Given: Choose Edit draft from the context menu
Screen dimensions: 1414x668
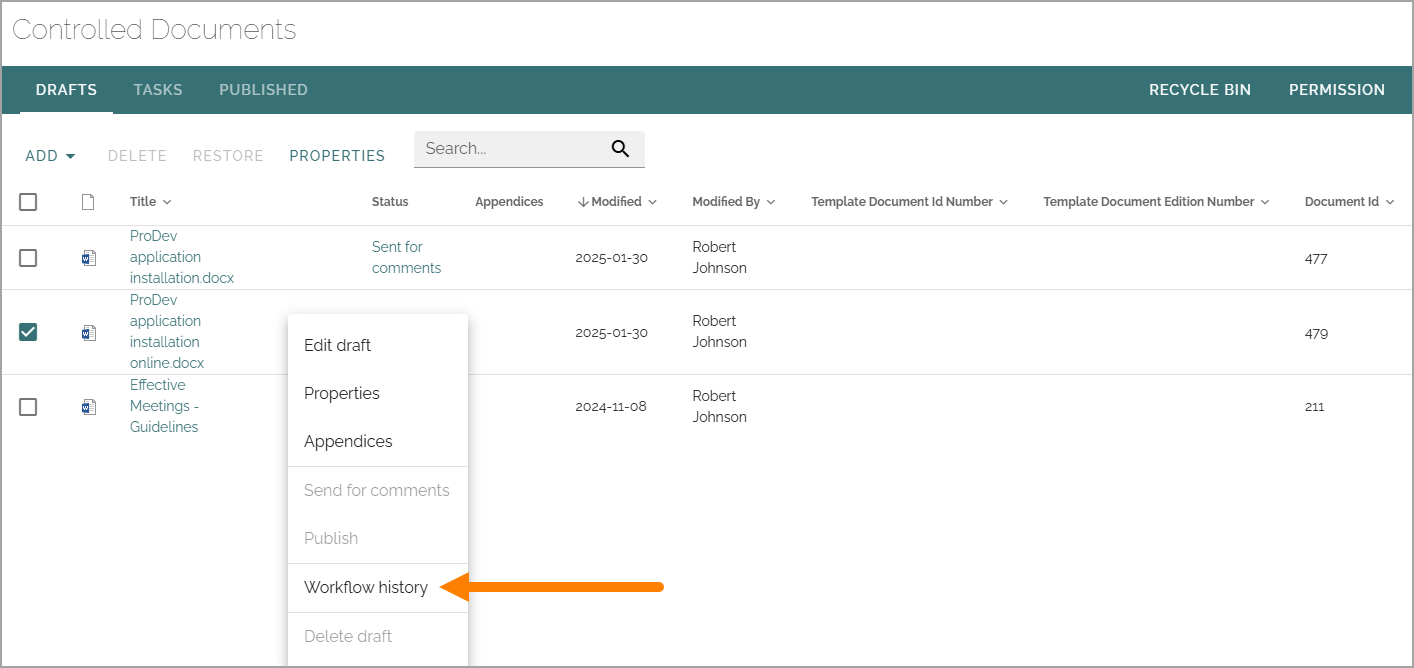Looking at the screenshot, I should (x=378, y=345).
